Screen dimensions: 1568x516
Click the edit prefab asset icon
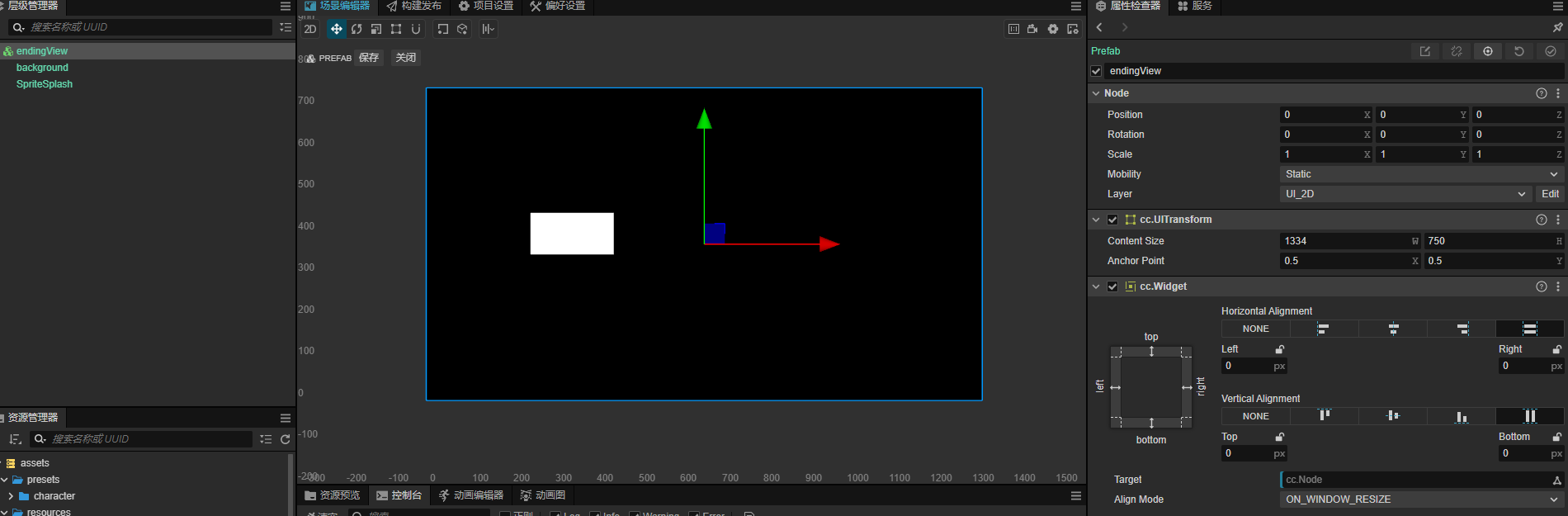tap(1425, 51)
